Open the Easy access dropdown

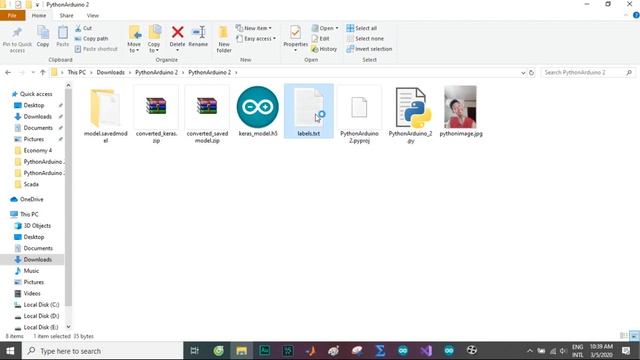pos(256,38)
